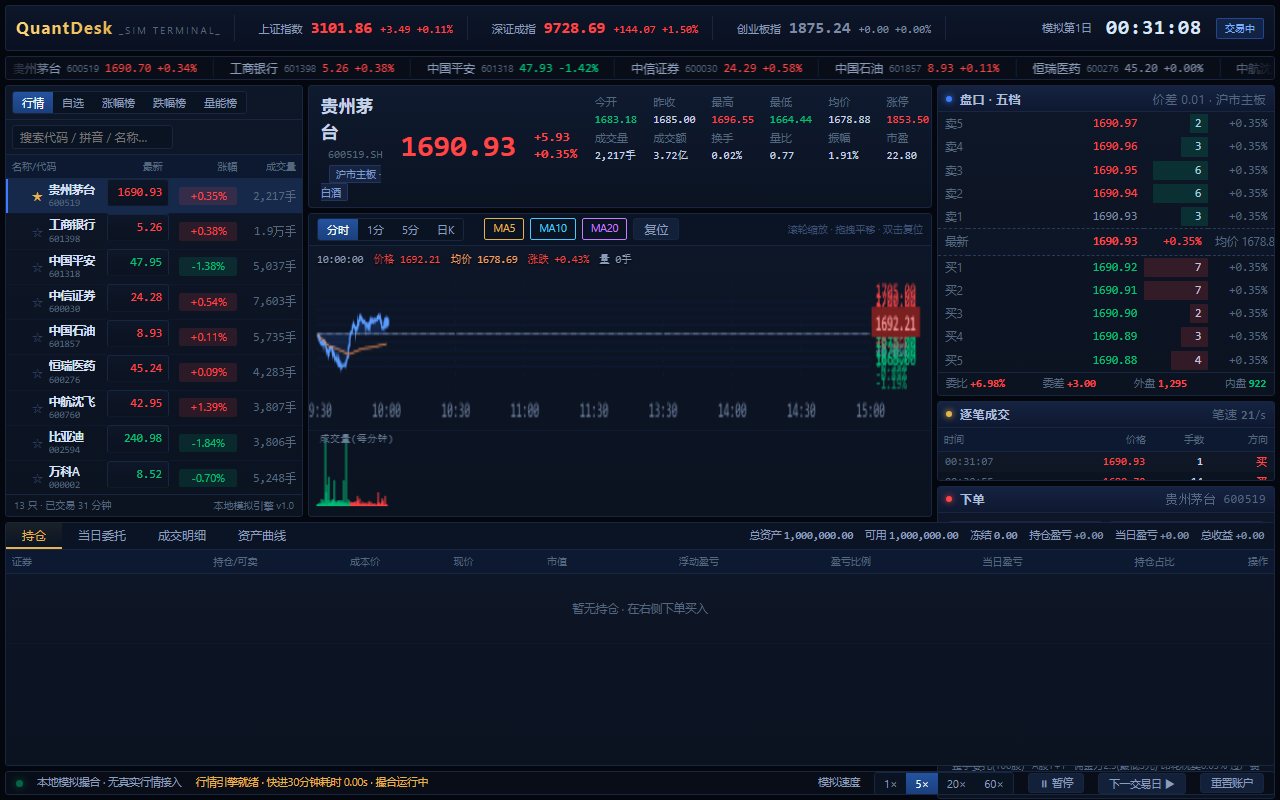
Task: Click the 重置账户 reset account button
Action: (1231, 783)
